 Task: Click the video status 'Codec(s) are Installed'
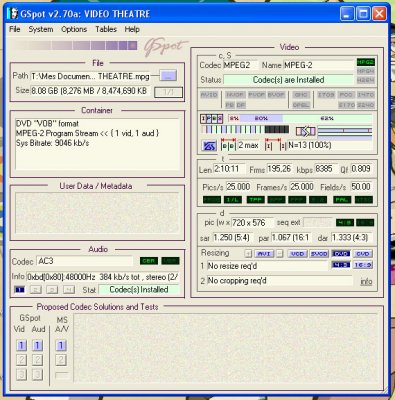click(288, 80)
